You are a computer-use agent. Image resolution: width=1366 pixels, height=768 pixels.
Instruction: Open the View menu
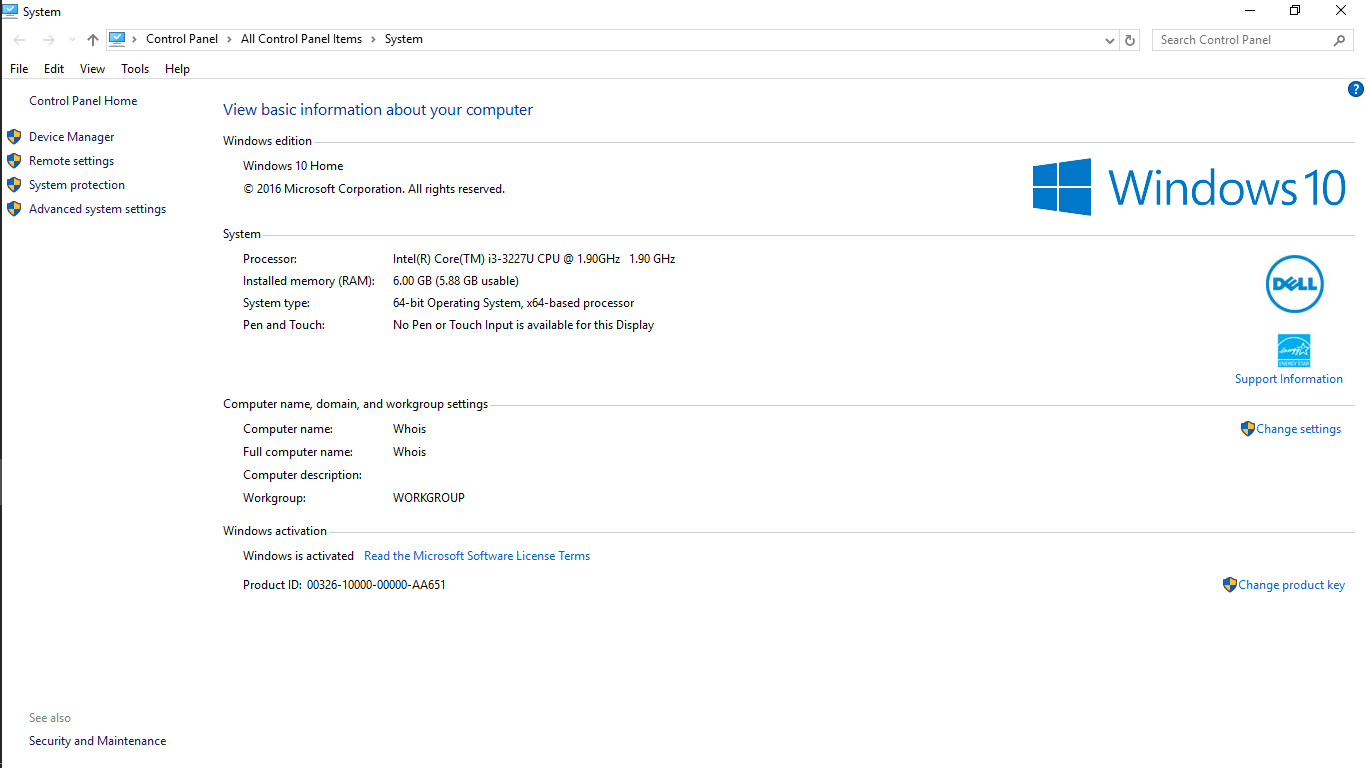coord(92,69)
